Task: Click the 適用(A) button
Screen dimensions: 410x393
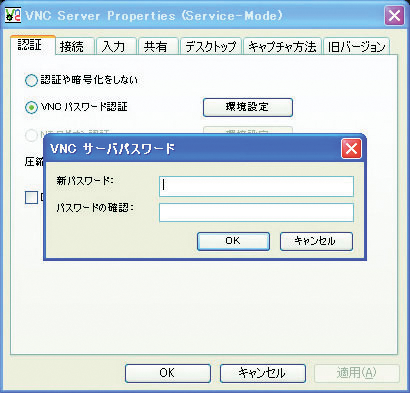Action: coord(357,373)
